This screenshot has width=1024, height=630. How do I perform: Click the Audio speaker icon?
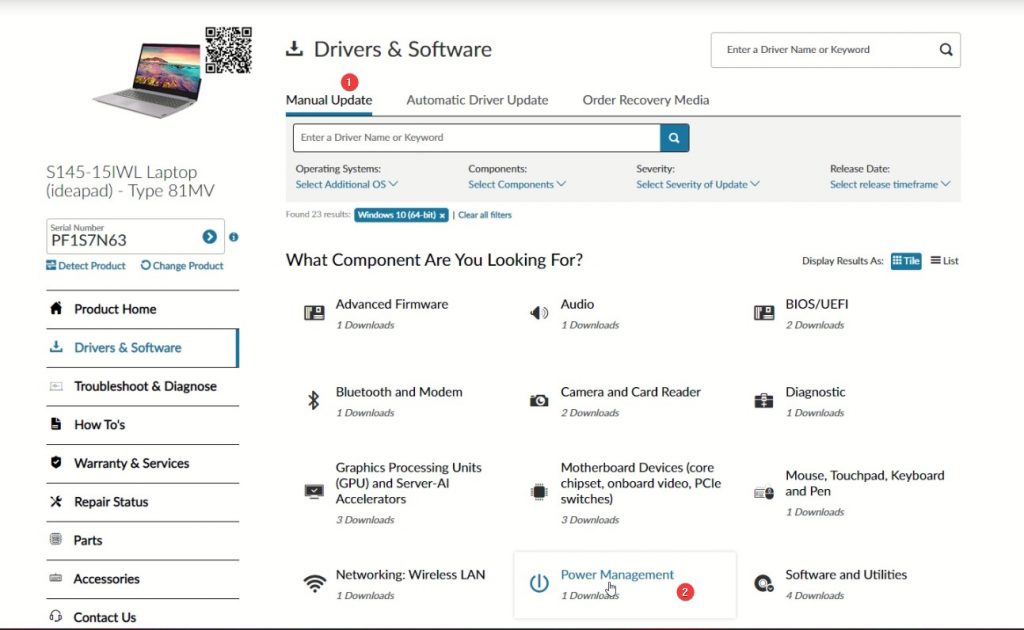point(539,312)
